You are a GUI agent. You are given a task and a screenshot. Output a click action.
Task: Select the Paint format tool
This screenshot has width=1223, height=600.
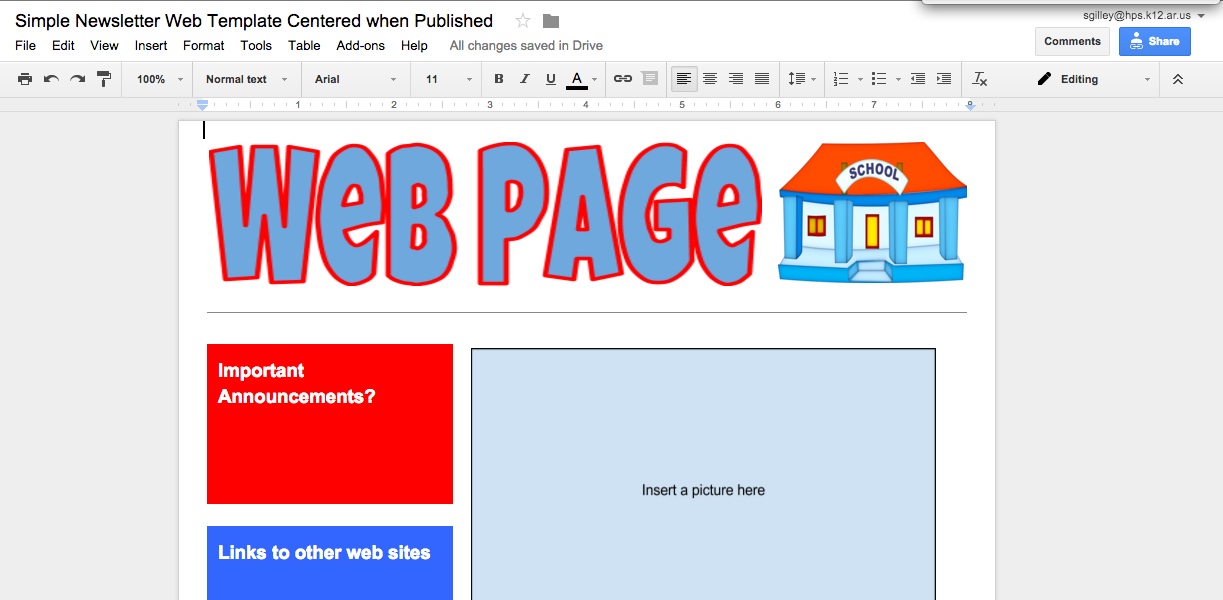(x=104, y=79)
